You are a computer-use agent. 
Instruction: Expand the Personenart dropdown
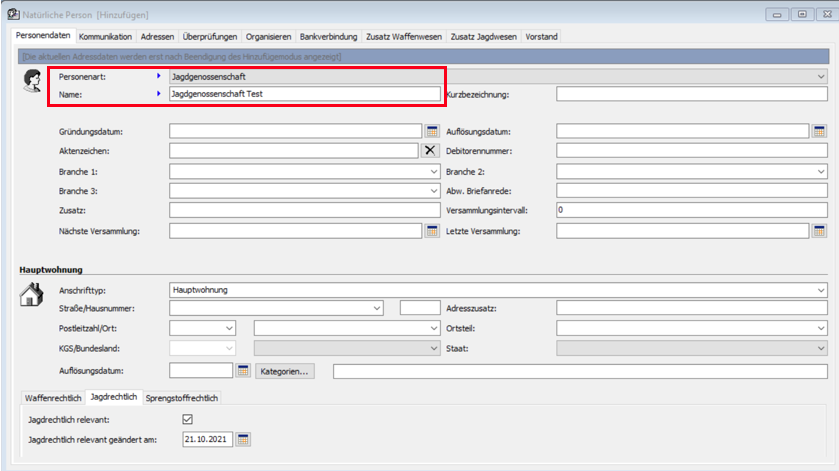click(x=819, y=76)
